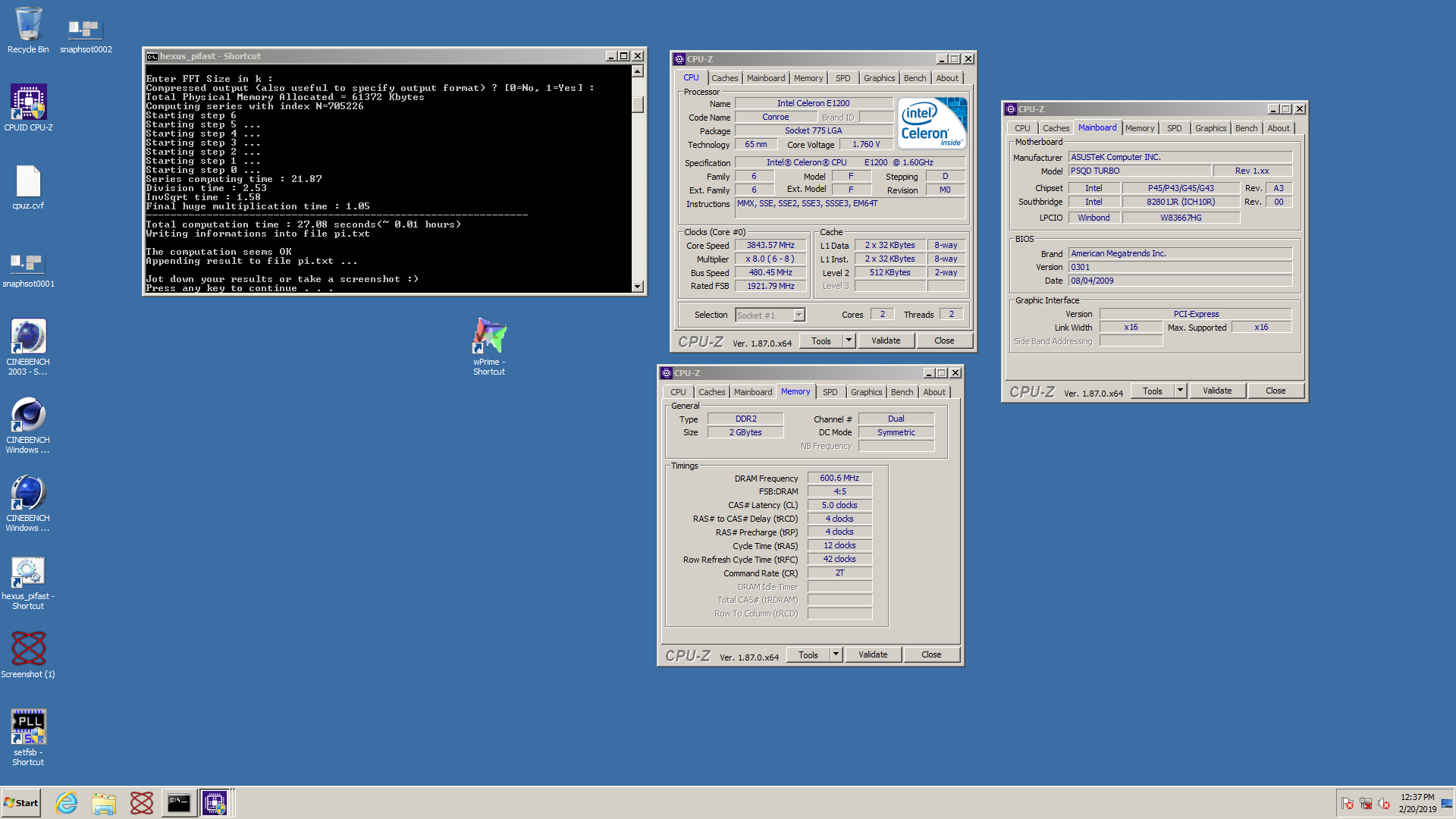Expand Tools dropdown arrow in Memory window

point(836,654)
